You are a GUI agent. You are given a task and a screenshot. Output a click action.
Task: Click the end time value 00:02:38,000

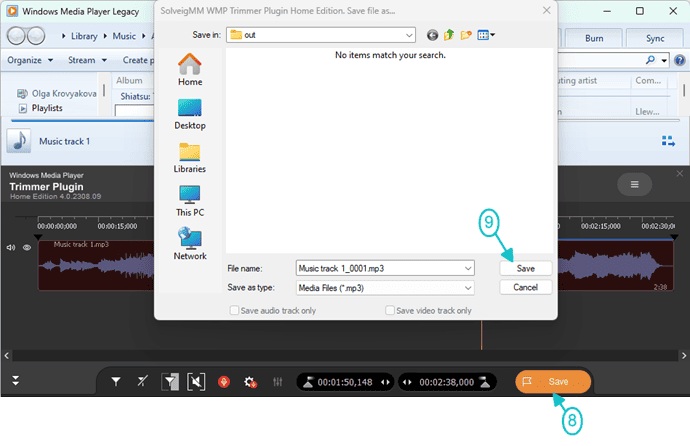(x=446, y=382)
